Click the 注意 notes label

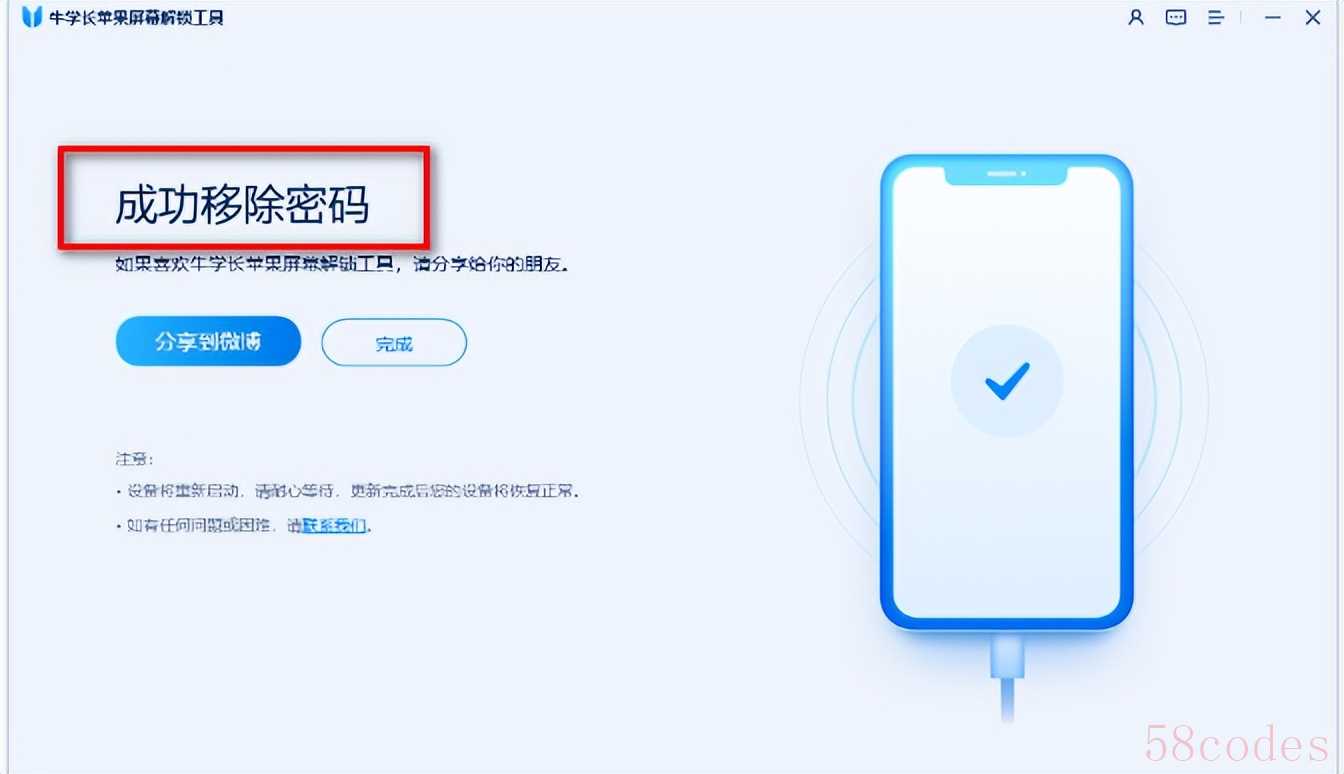135,459
